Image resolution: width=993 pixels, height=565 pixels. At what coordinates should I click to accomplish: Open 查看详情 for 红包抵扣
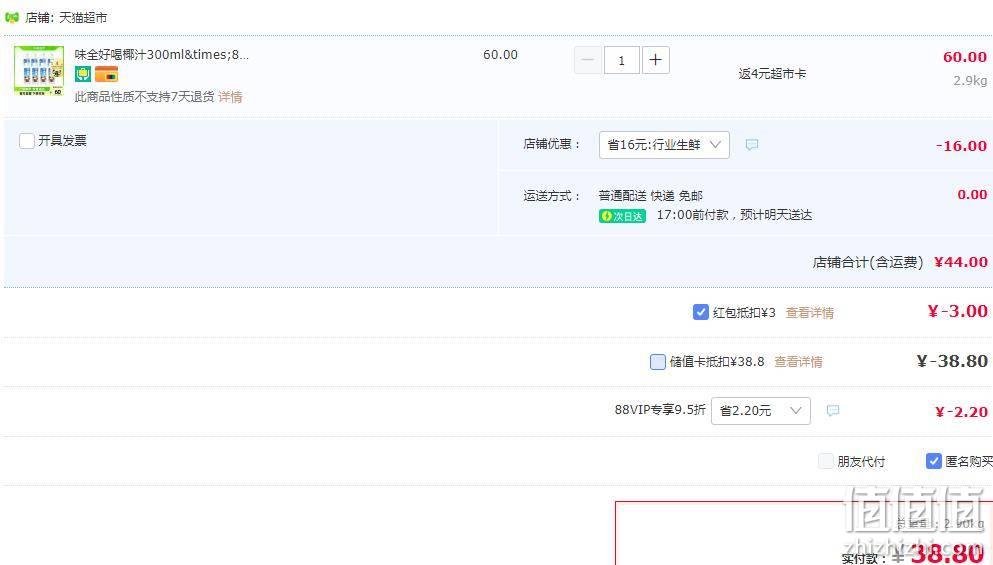click(809, 313)
